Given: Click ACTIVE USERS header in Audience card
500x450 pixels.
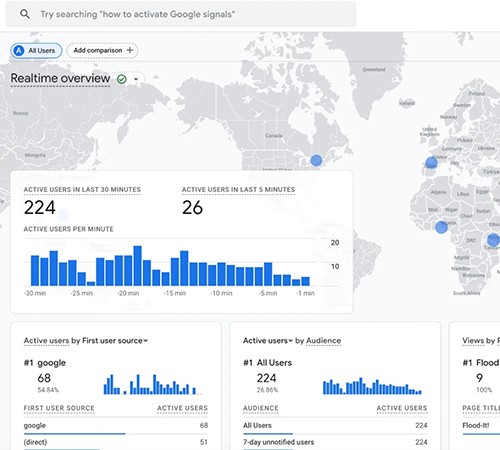Looking at the screenshot, I should click(x=402, y=408).
